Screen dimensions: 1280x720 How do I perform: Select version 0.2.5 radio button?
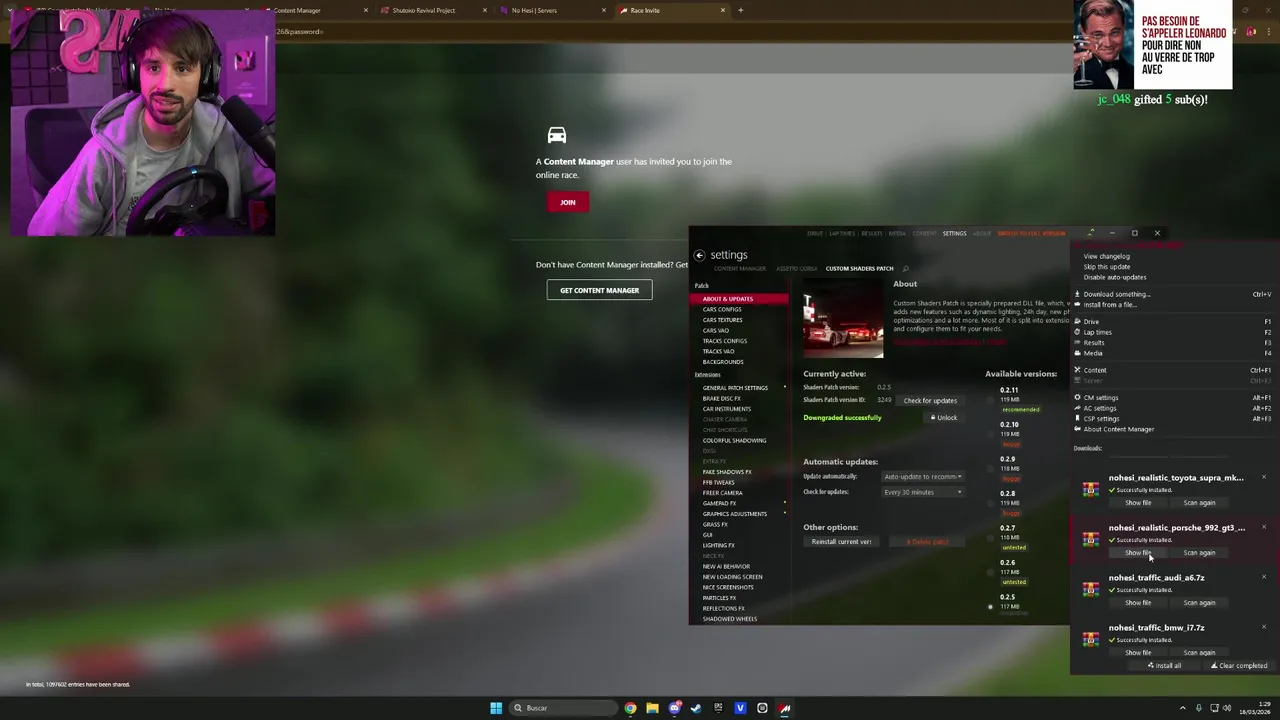pyautogui.click(x=991, y=606)
